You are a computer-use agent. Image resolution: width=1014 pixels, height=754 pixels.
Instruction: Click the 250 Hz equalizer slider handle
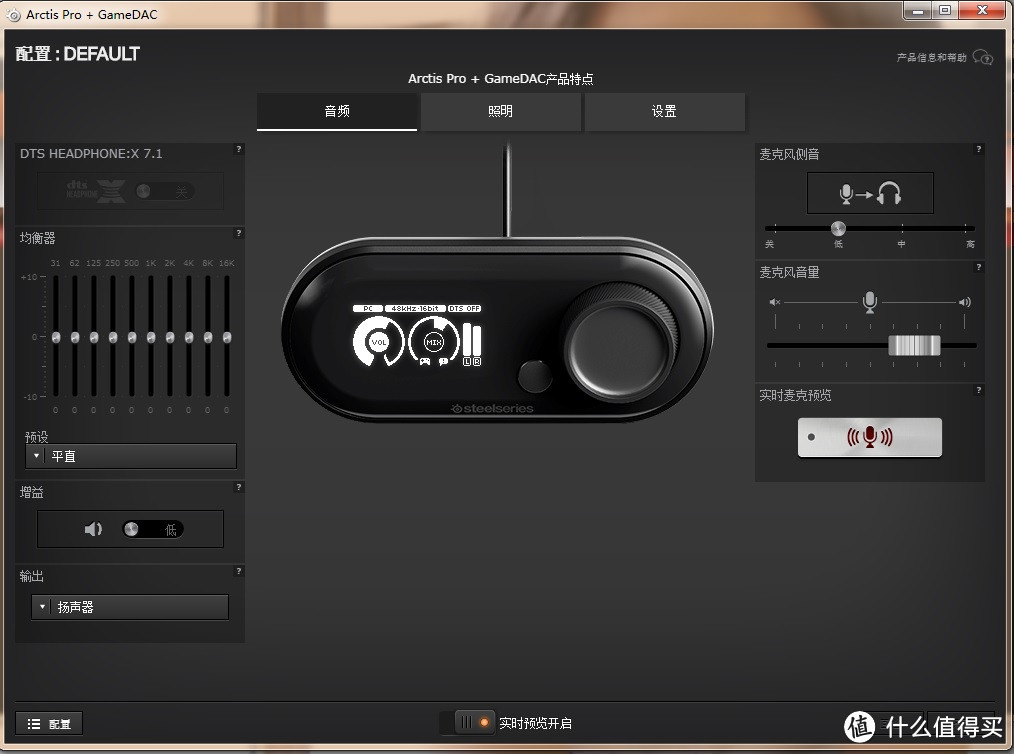coord(113,338)
